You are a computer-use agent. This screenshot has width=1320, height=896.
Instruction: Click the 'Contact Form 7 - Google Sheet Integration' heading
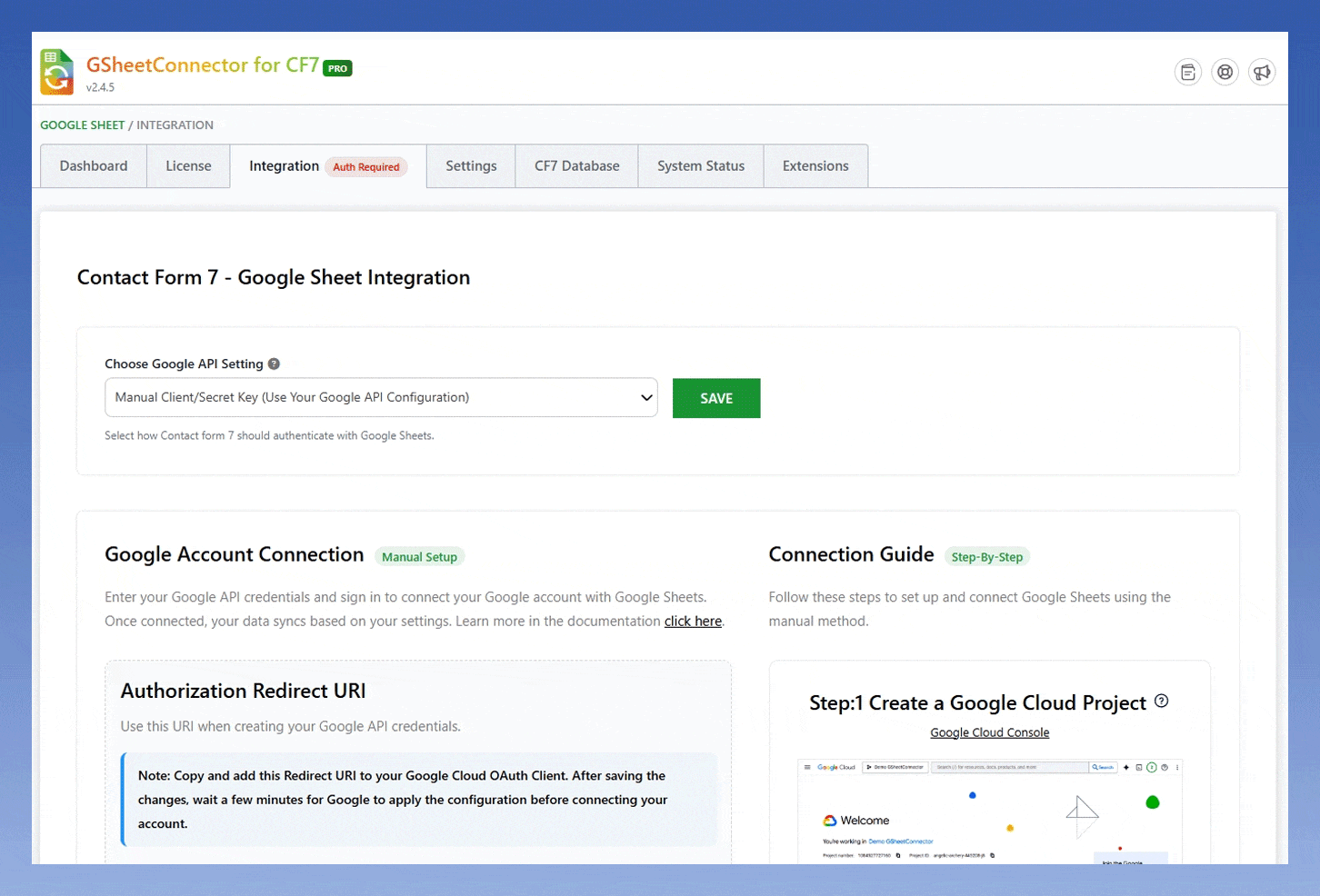(x=274, y=278)
